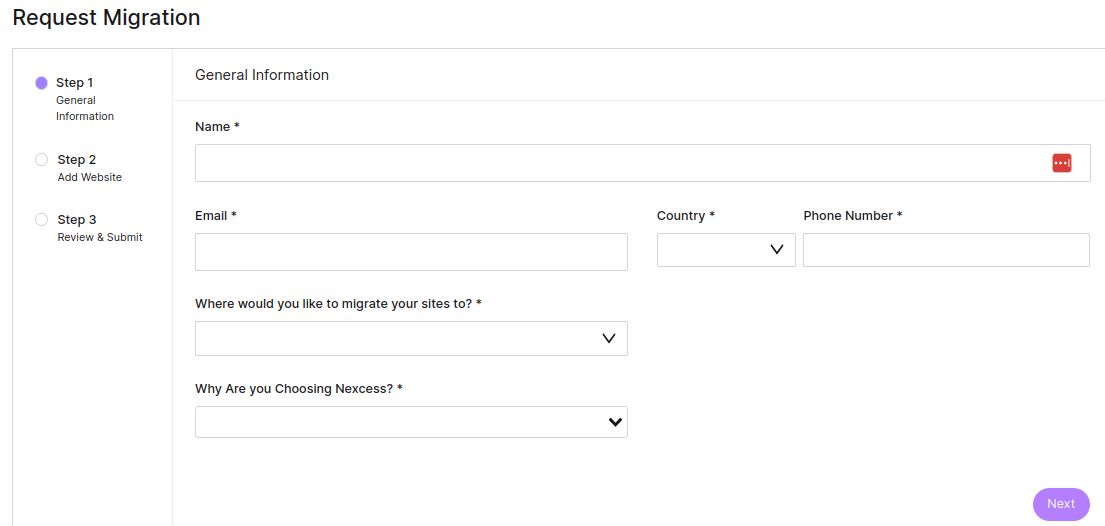
Task: Click the arrow on the migrate sites dropdown
Action: tap(609, 339)
